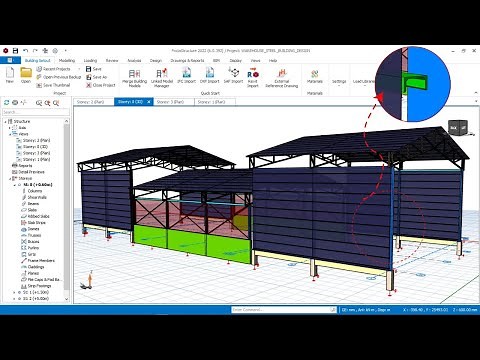Collapse the Storeys node in the tree
480x360 pixels.
click(10, 178)
